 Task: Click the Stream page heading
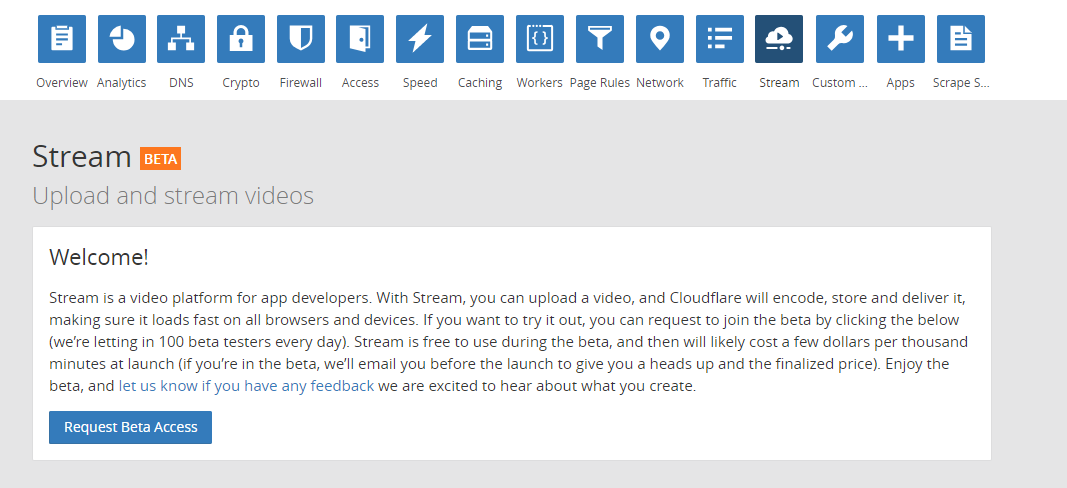click(82, 157)
